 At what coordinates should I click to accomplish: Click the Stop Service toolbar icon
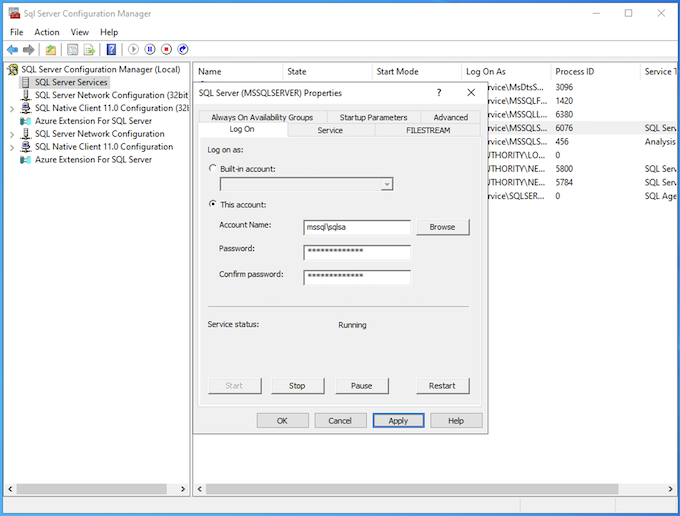[167, 49]
